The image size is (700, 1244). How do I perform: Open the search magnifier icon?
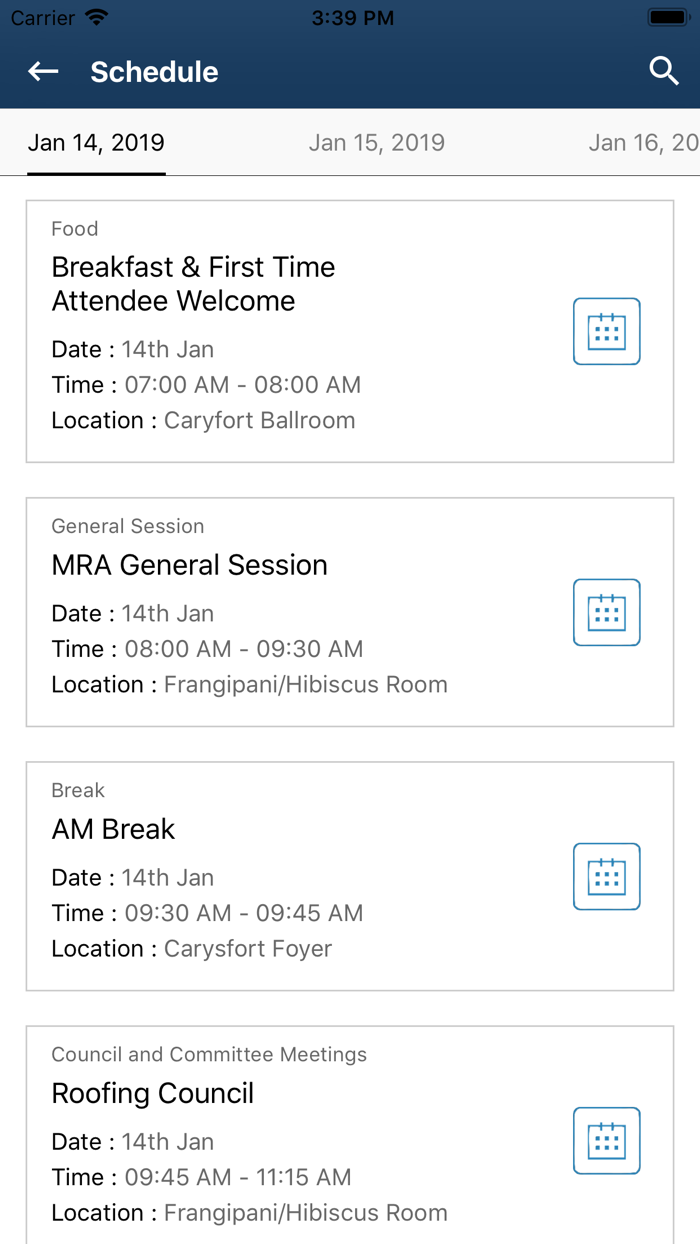664,71
